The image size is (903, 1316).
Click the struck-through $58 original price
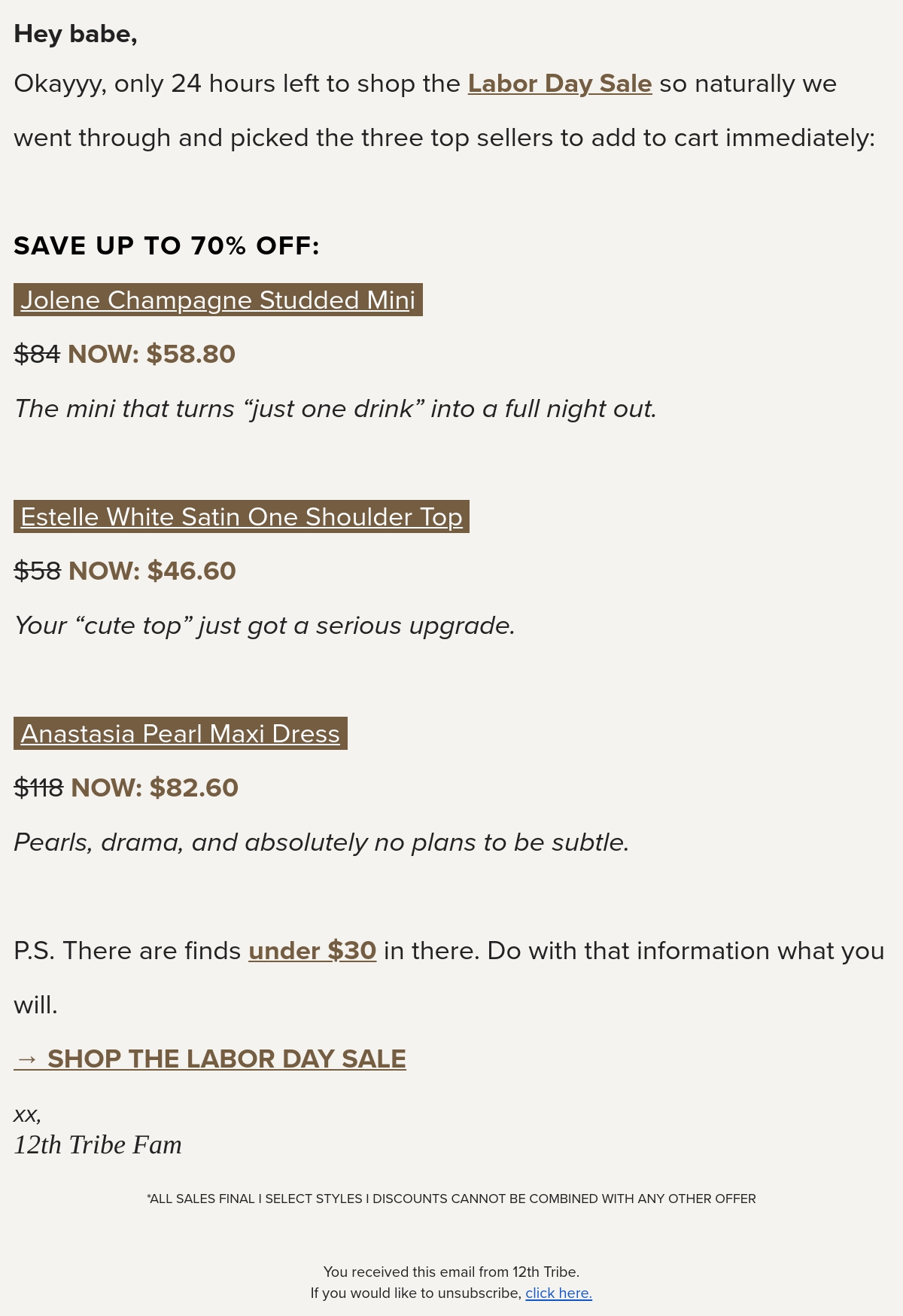click(x=37, y=571)
